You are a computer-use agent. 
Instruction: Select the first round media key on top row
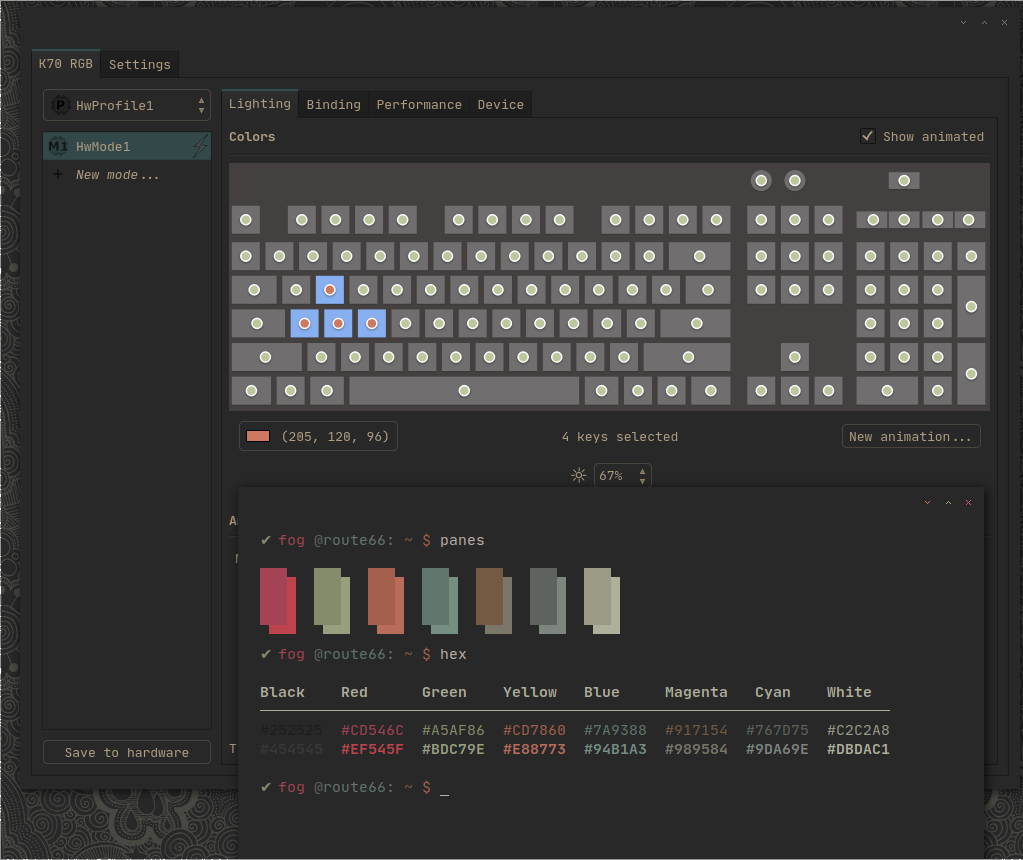tap(761, 181)
